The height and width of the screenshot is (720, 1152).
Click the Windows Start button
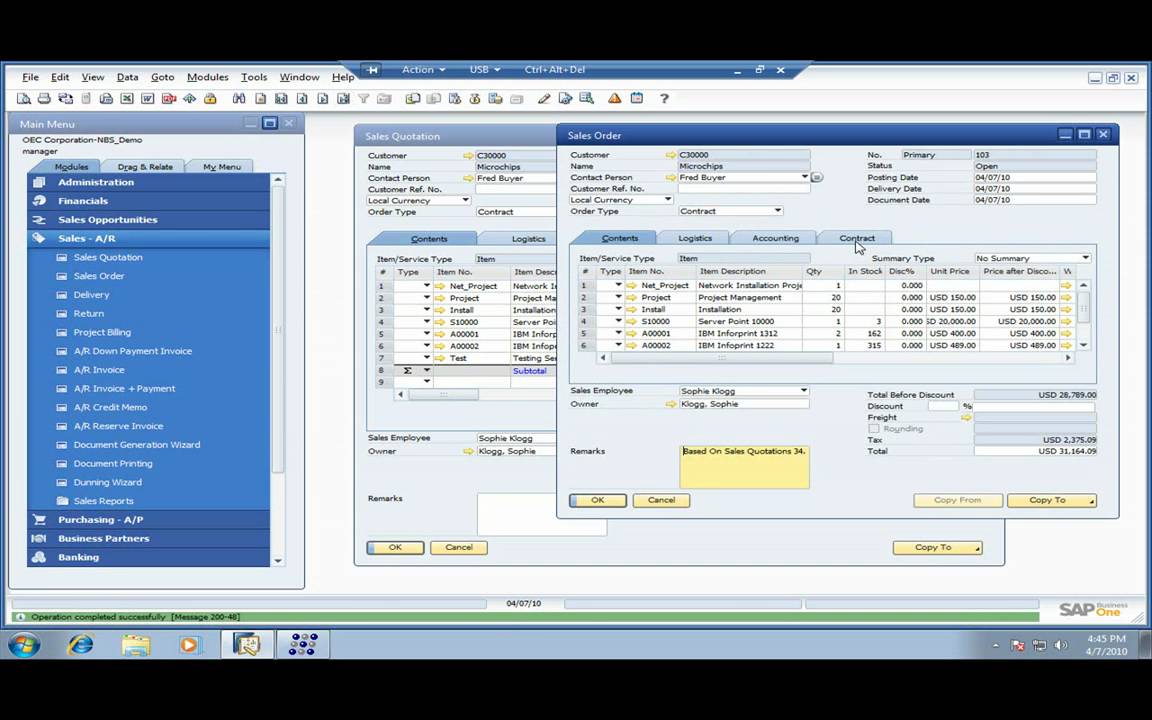pos(24,644)
